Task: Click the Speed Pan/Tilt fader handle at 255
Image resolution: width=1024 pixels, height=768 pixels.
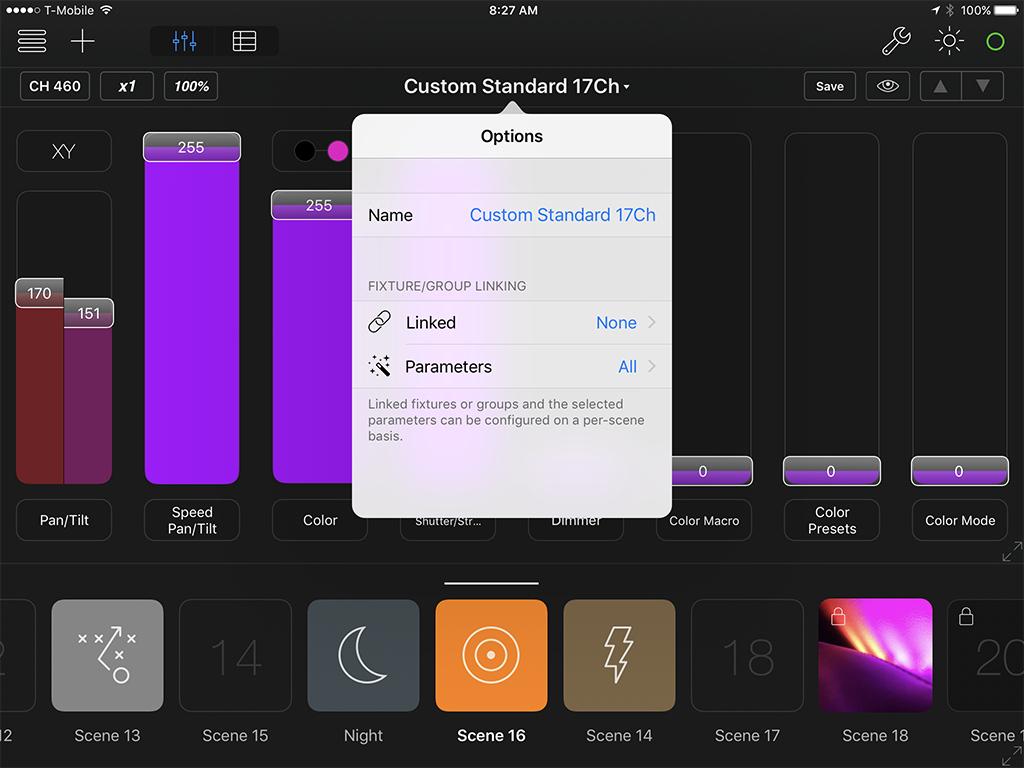Action: point(191,147)
